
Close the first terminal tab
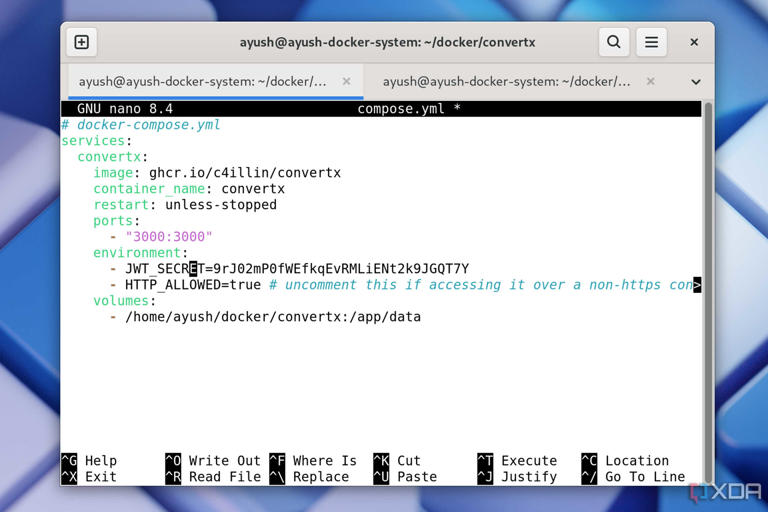(x=346, y=81)
